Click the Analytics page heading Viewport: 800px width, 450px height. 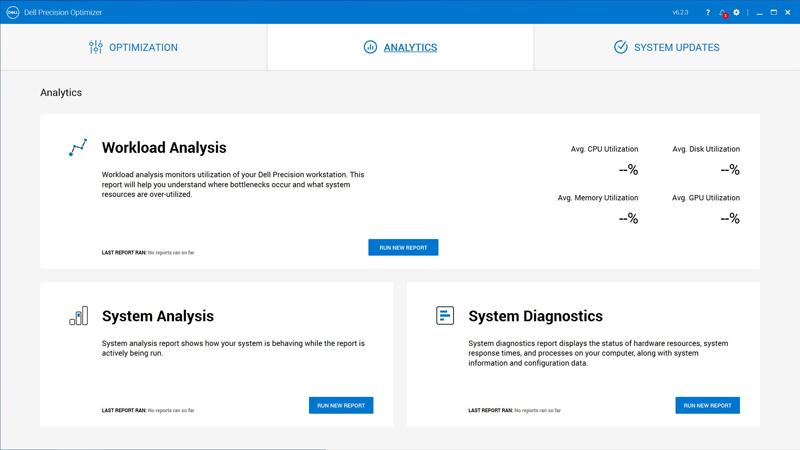tap(61, 92)
